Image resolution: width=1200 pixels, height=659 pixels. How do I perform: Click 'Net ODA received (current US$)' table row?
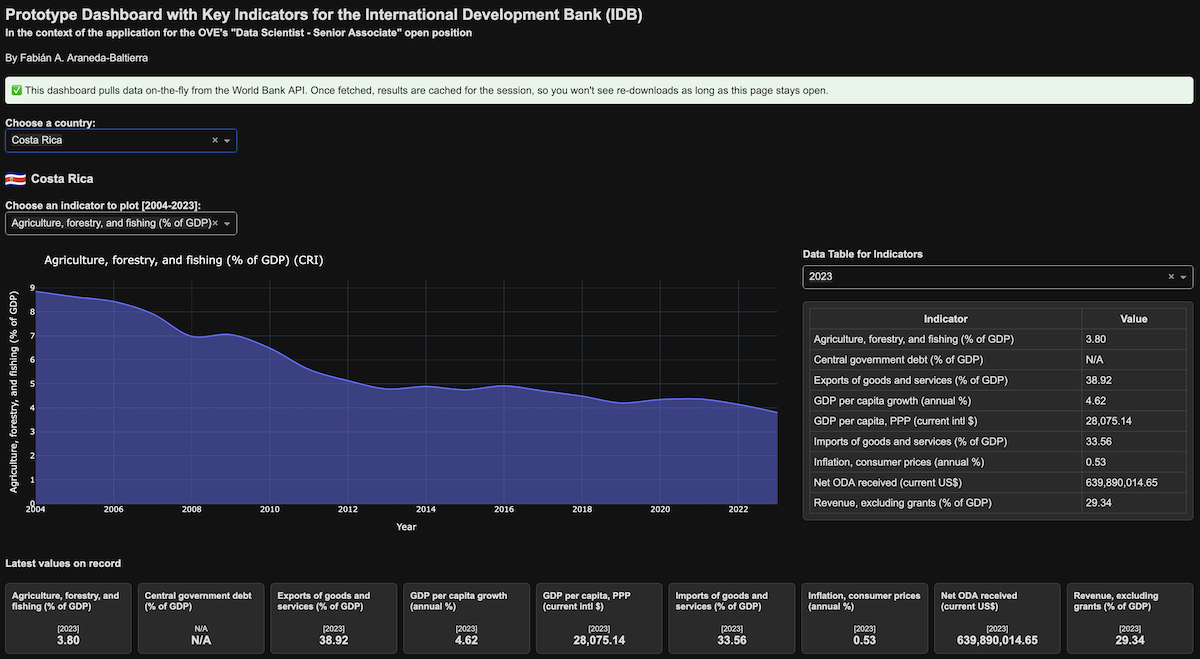(x=997, y=482)
